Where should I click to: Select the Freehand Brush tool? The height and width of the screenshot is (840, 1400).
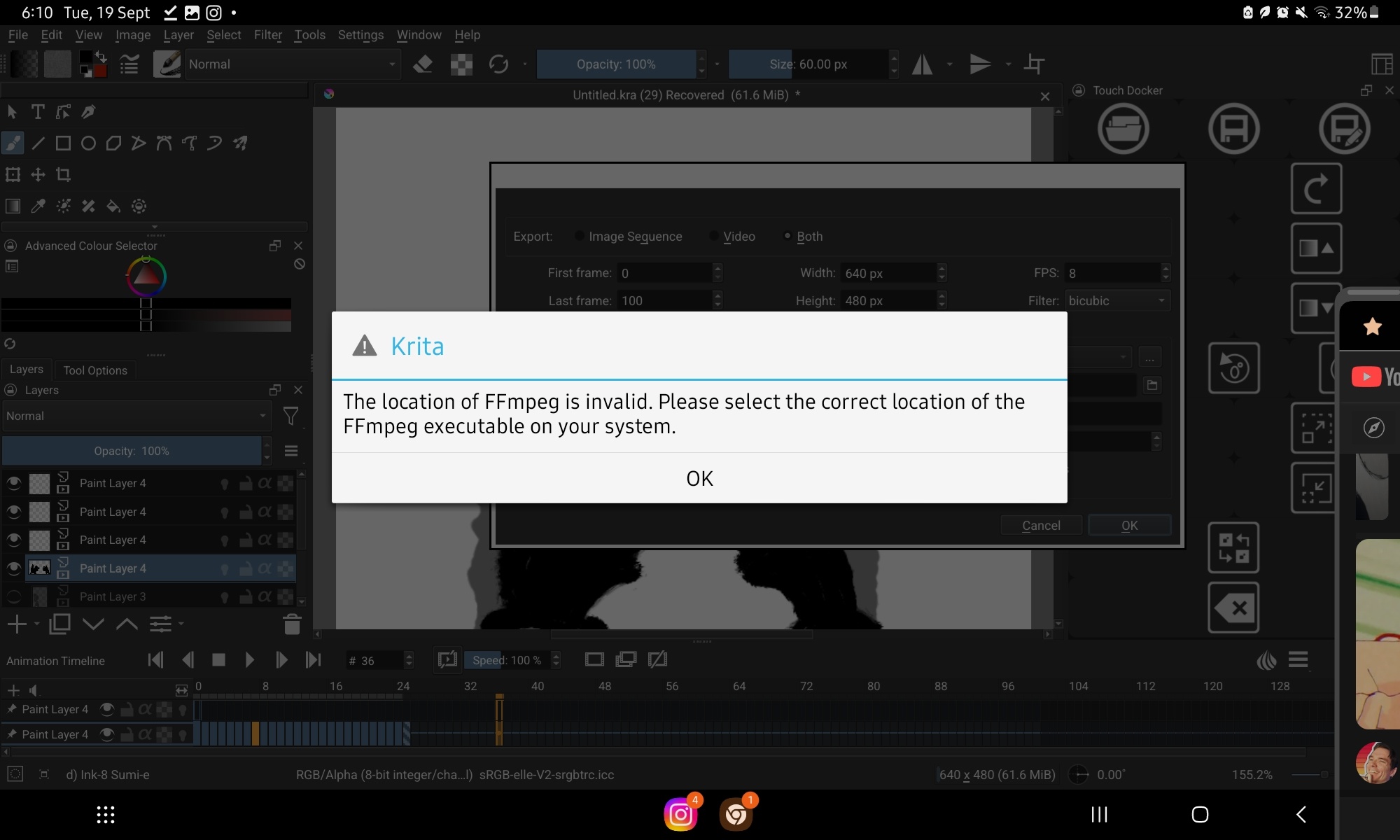13,143
